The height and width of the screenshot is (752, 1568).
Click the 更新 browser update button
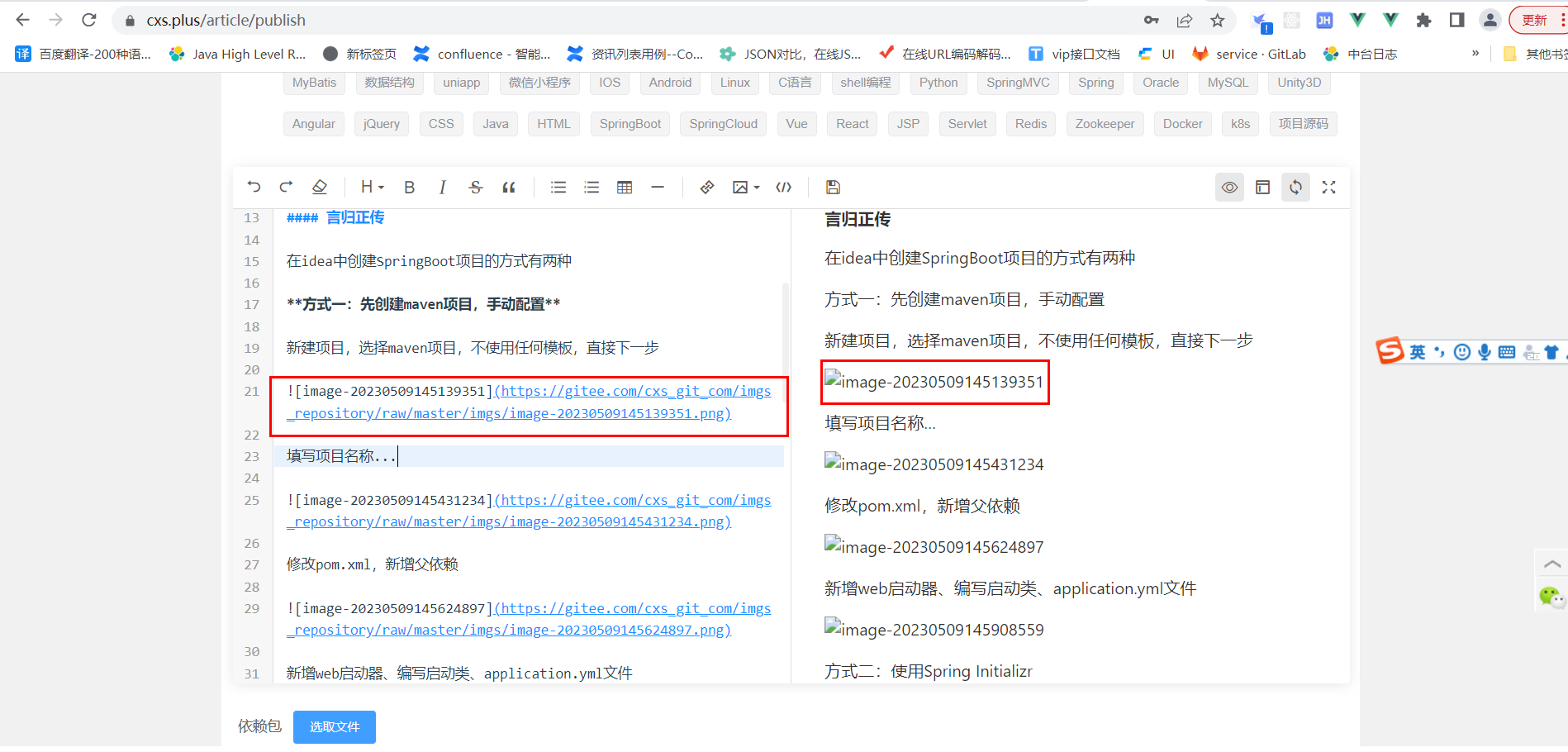[x=1537, y=21]
